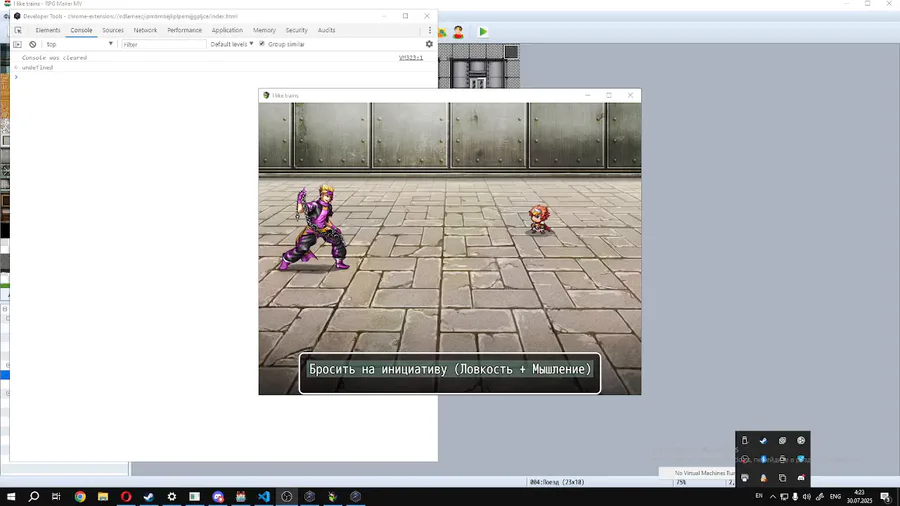Open console settings gear icon
Screen dimensions: 900x506
click(429, 44)
